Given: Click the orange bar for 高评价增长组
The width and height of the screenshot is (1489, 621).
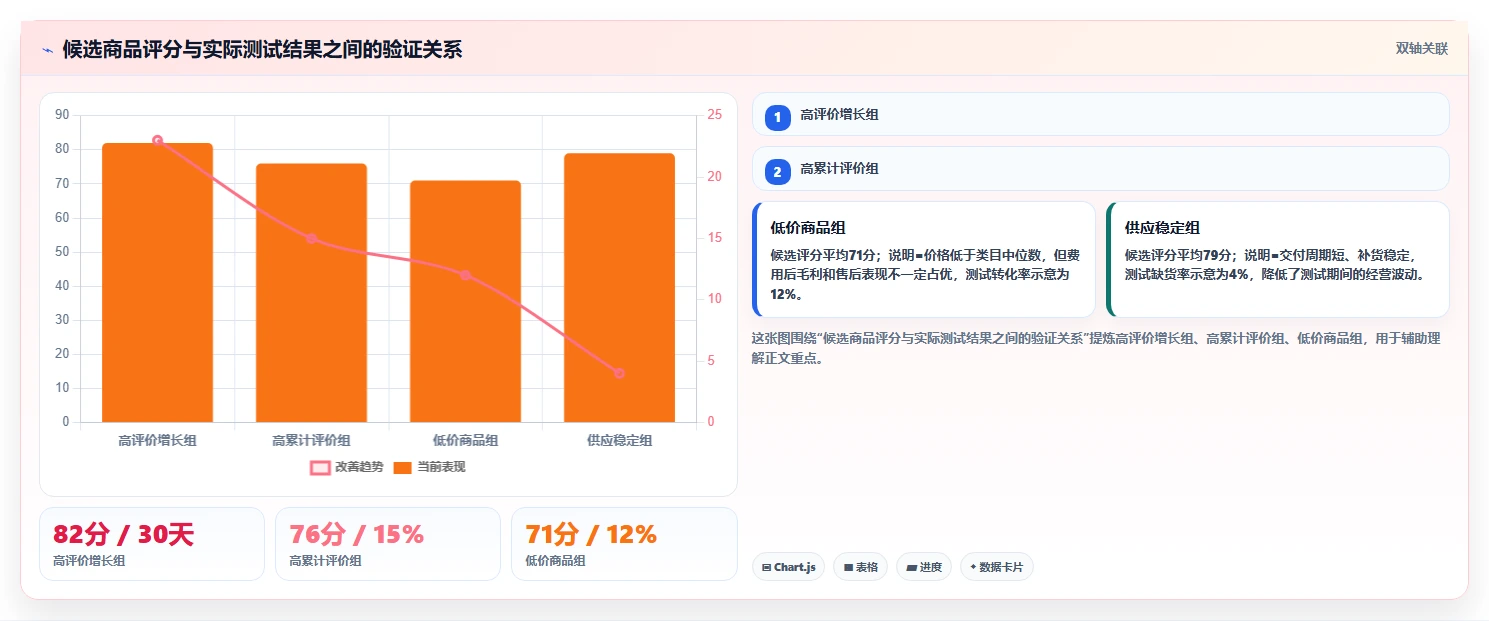Looking at the screenshot, I should coord(157,282).
